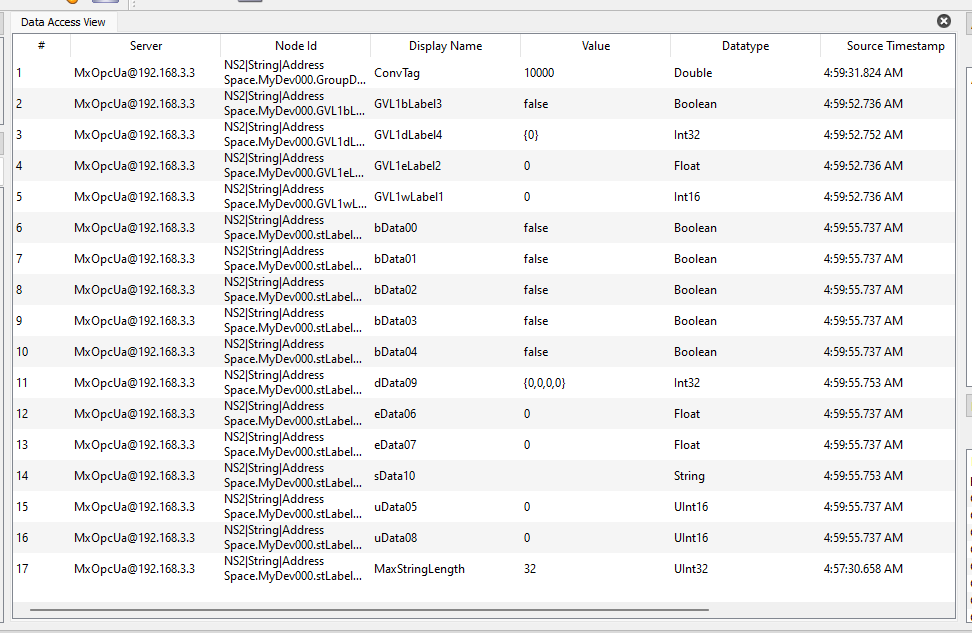The image size is (972, 633).
Task: Select the value 10000 cell
Action: tap(539, 73)
